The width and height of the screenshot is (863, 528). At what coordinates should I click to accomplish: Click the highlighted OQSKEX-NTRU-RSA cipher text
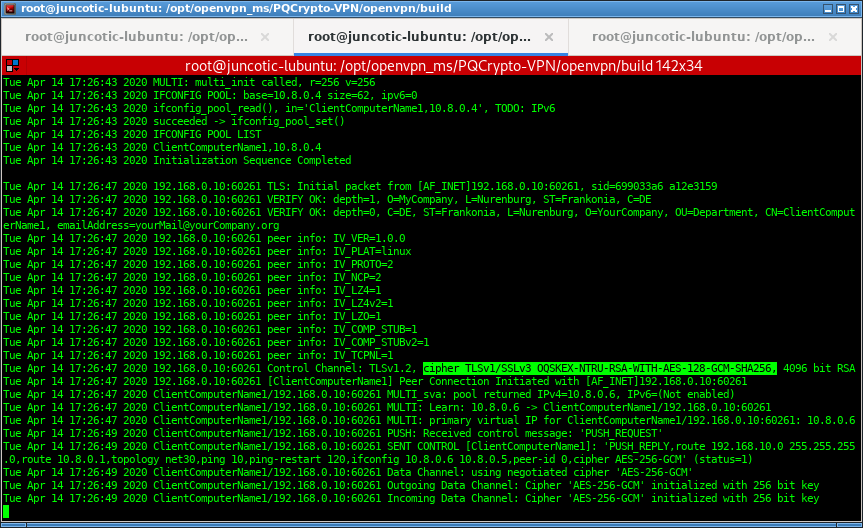coord(600,368)
